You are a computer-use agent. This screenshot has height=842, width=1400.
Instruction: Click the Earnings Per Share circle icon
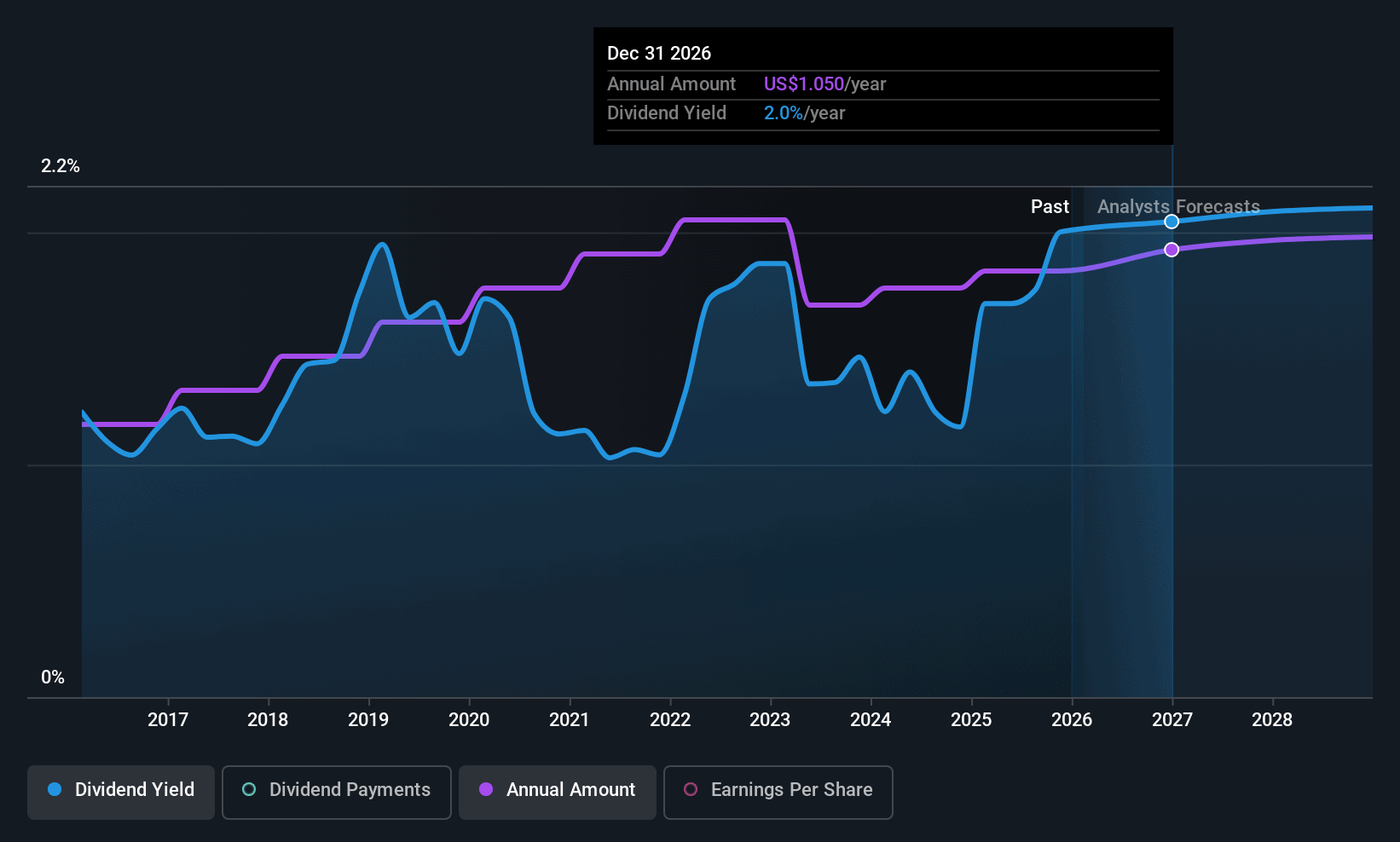tap(691, 790)
